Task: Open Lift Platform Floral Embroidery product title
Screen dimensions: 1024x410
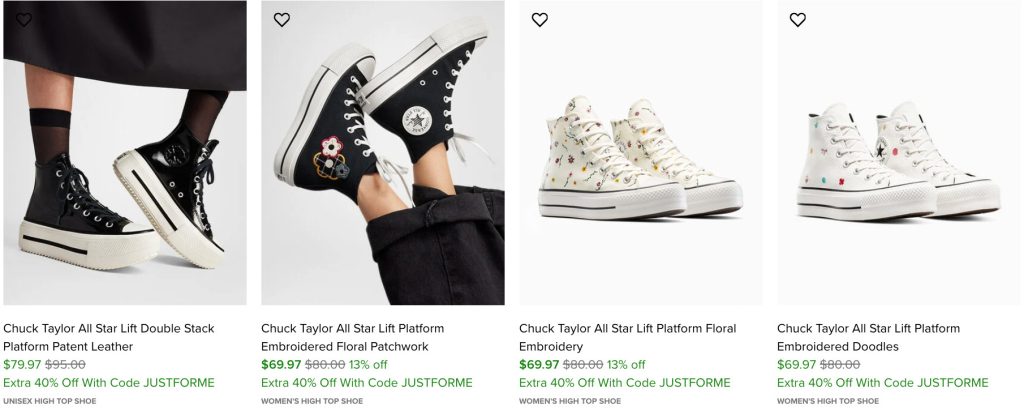Action: coord(627,337)
